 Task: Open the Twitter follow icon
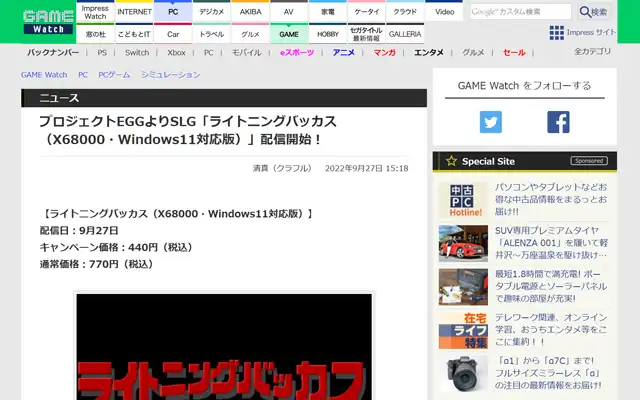(x=491, y=122)
